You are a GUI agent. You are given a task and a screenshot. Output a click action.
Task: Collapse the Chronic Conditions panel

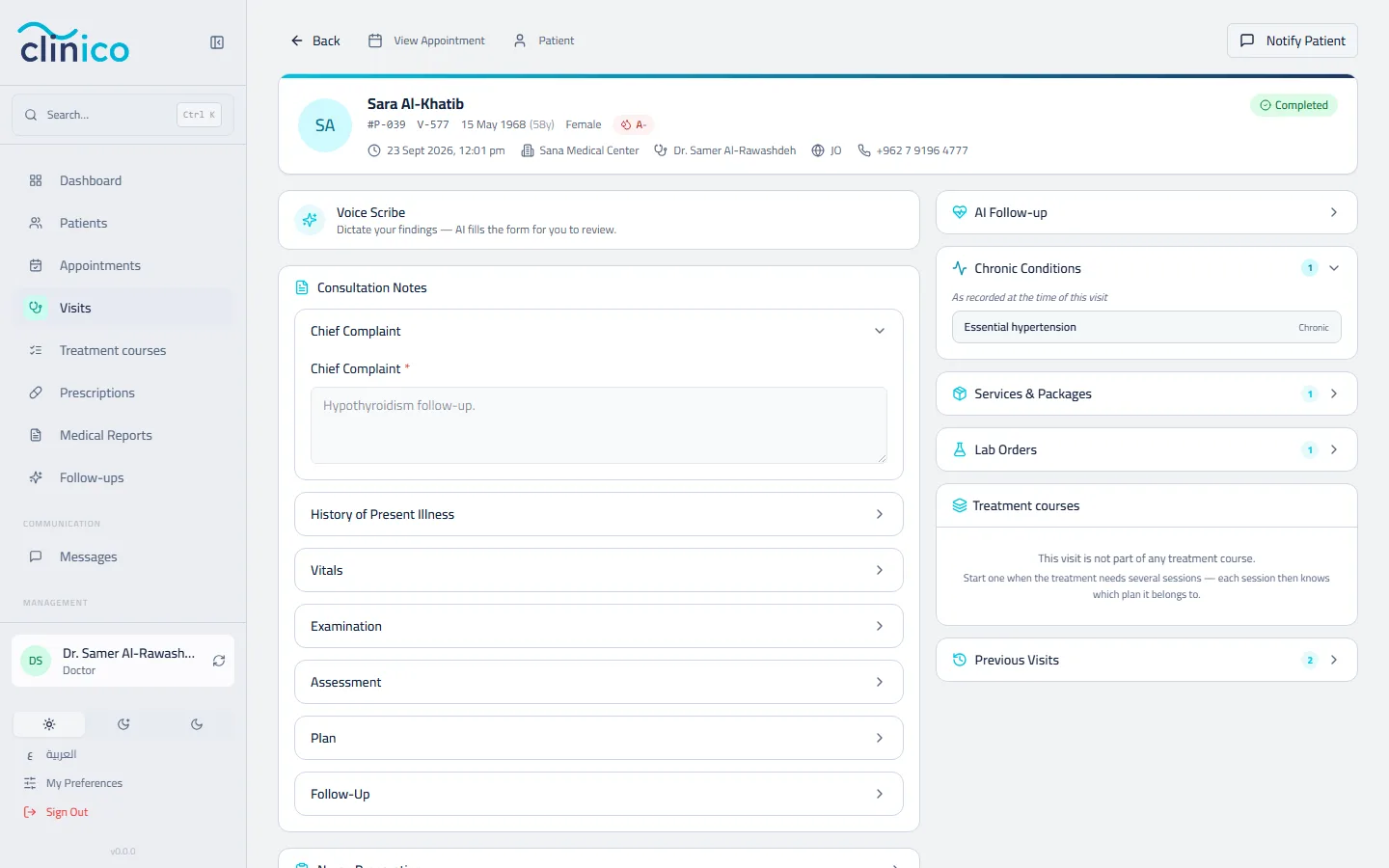click(x=1147, y=268)
